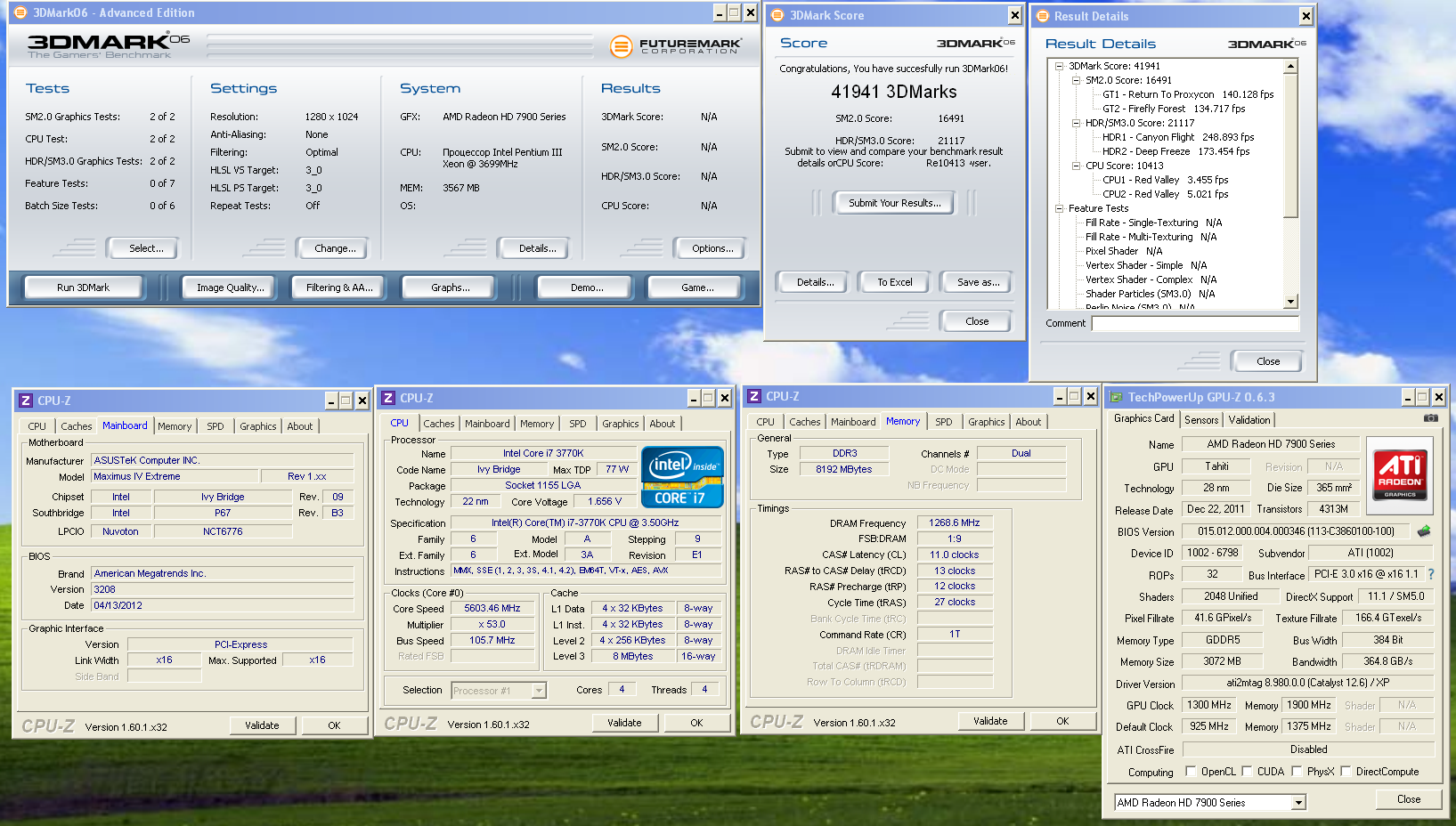
Task: Open the Caches tab in the Mainboard CPU-Z window
Action: (77, 426)
